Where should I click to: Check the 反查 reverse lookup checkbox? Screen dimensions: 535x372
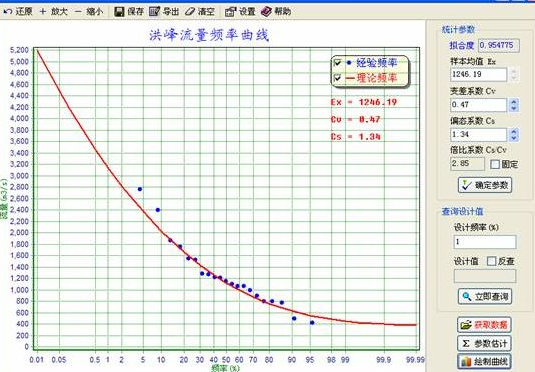pos(491,261)
